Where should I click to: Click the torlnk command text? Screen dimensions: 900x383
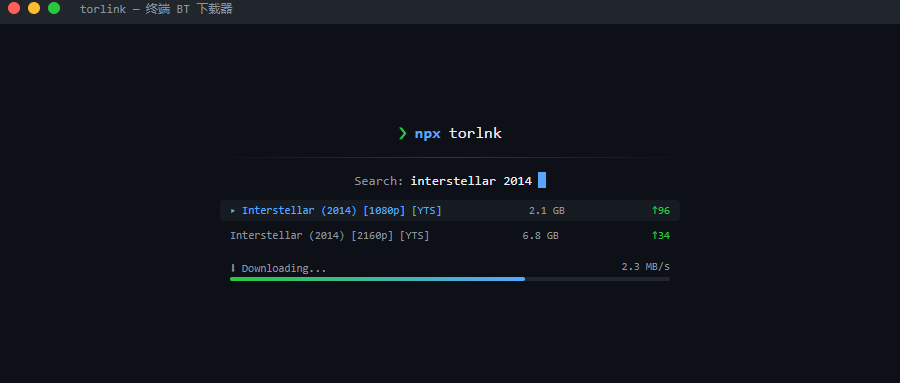[476, 134]
